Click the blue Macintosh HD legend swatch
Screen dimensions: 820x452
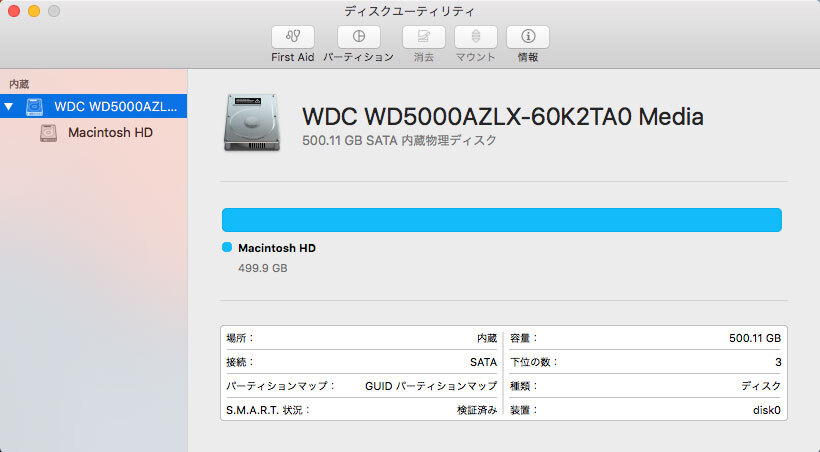click(x=227, y=247)
